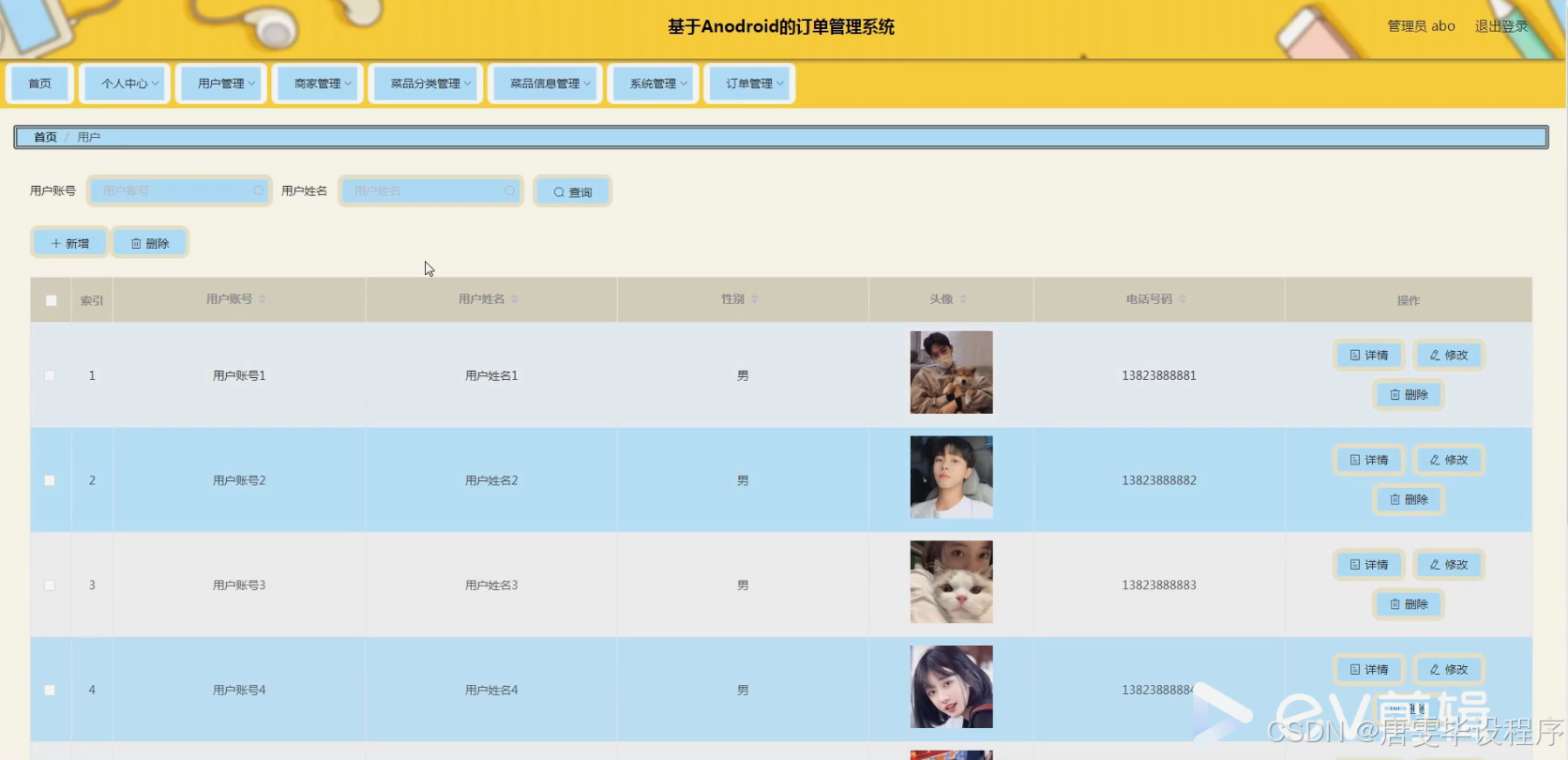
Task: Focus the 用户账号 search input
Action: pyautogui.click(x=179, y=190)
